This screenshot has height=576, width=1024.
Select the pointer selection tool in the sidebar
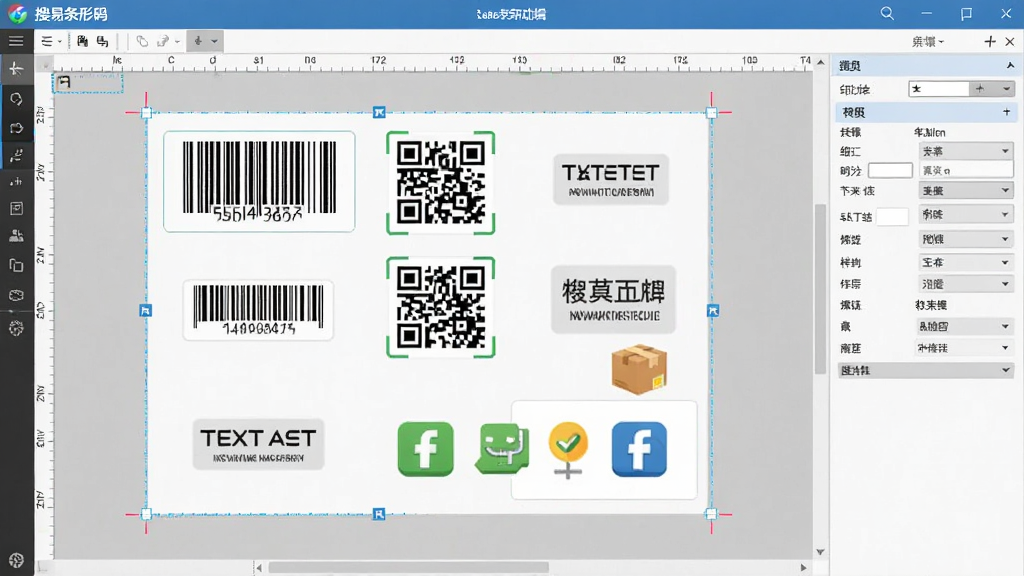click(x=16, y=69)
